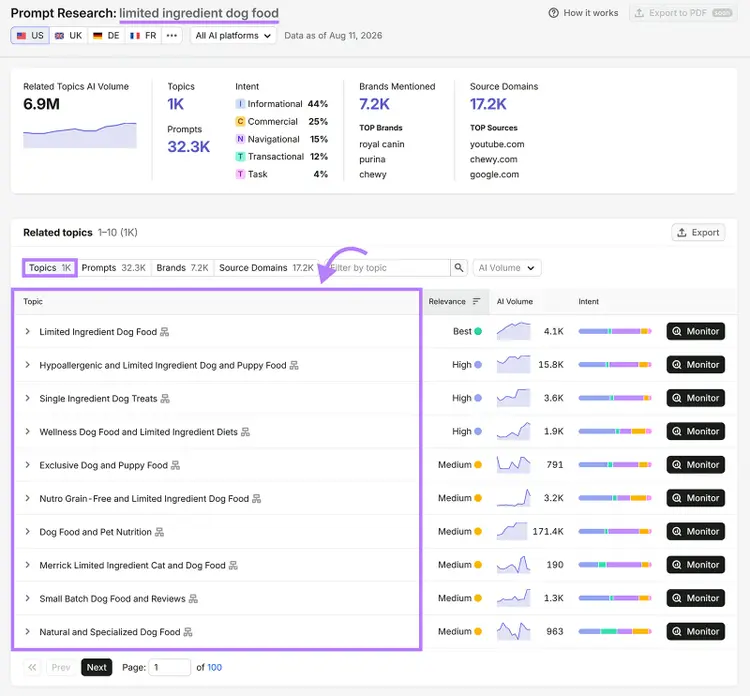Expand the Dog Food and Pet Nutrition row
This screenshot has height=696, width=750.
click(x=27, y=531)
